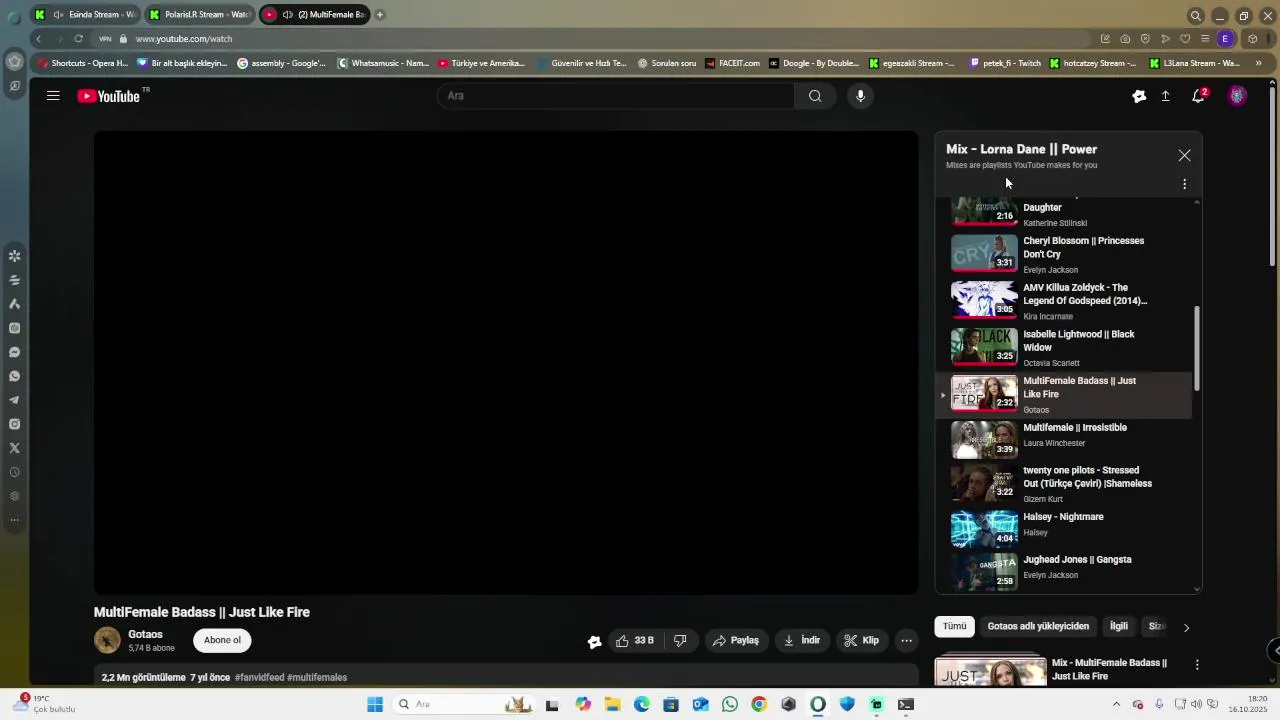1280x720 pixels.
Task: Start voice search with the microphone
Action: point(860,96)
